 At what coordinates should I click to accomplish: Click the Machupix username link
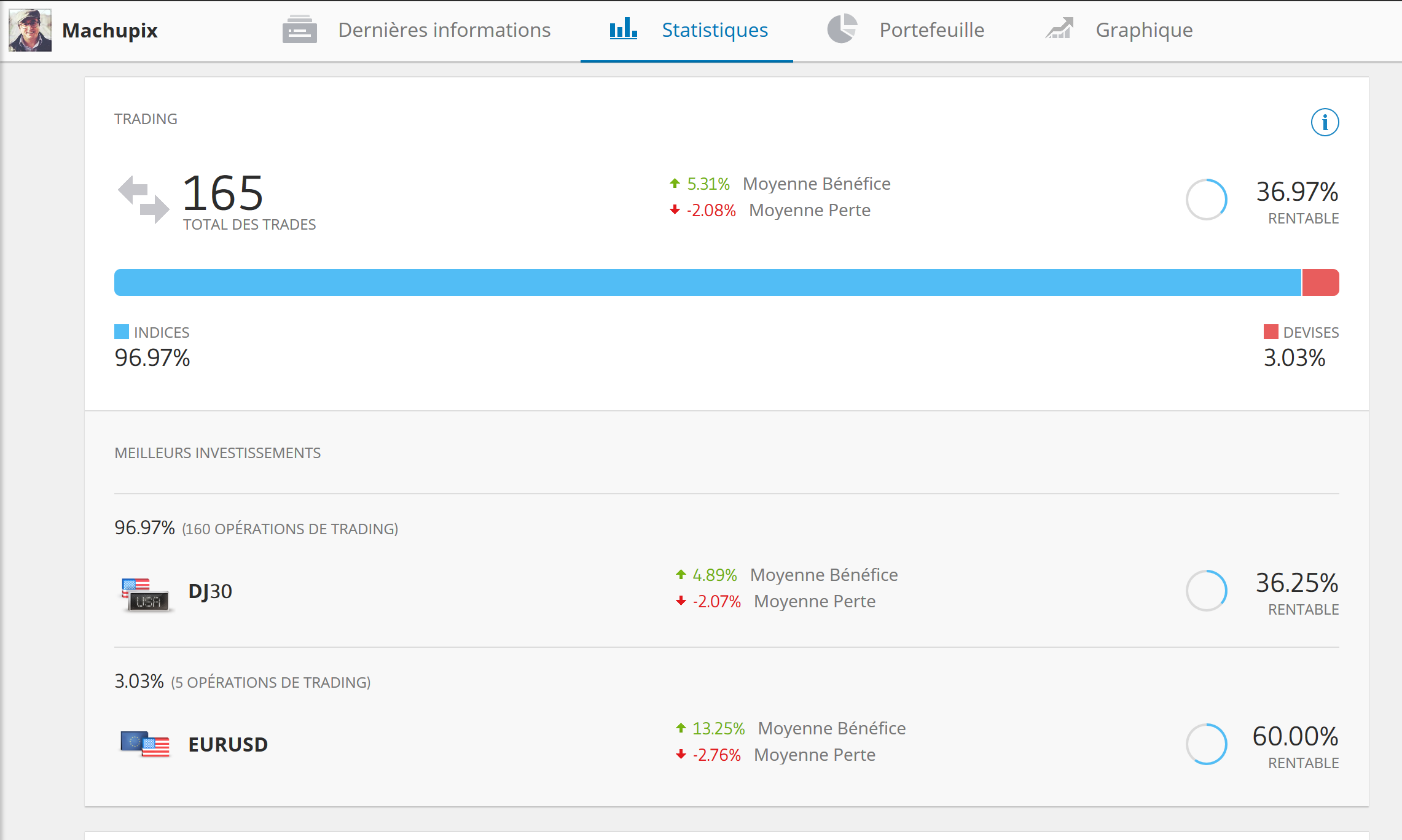click(x=110, y=31)
